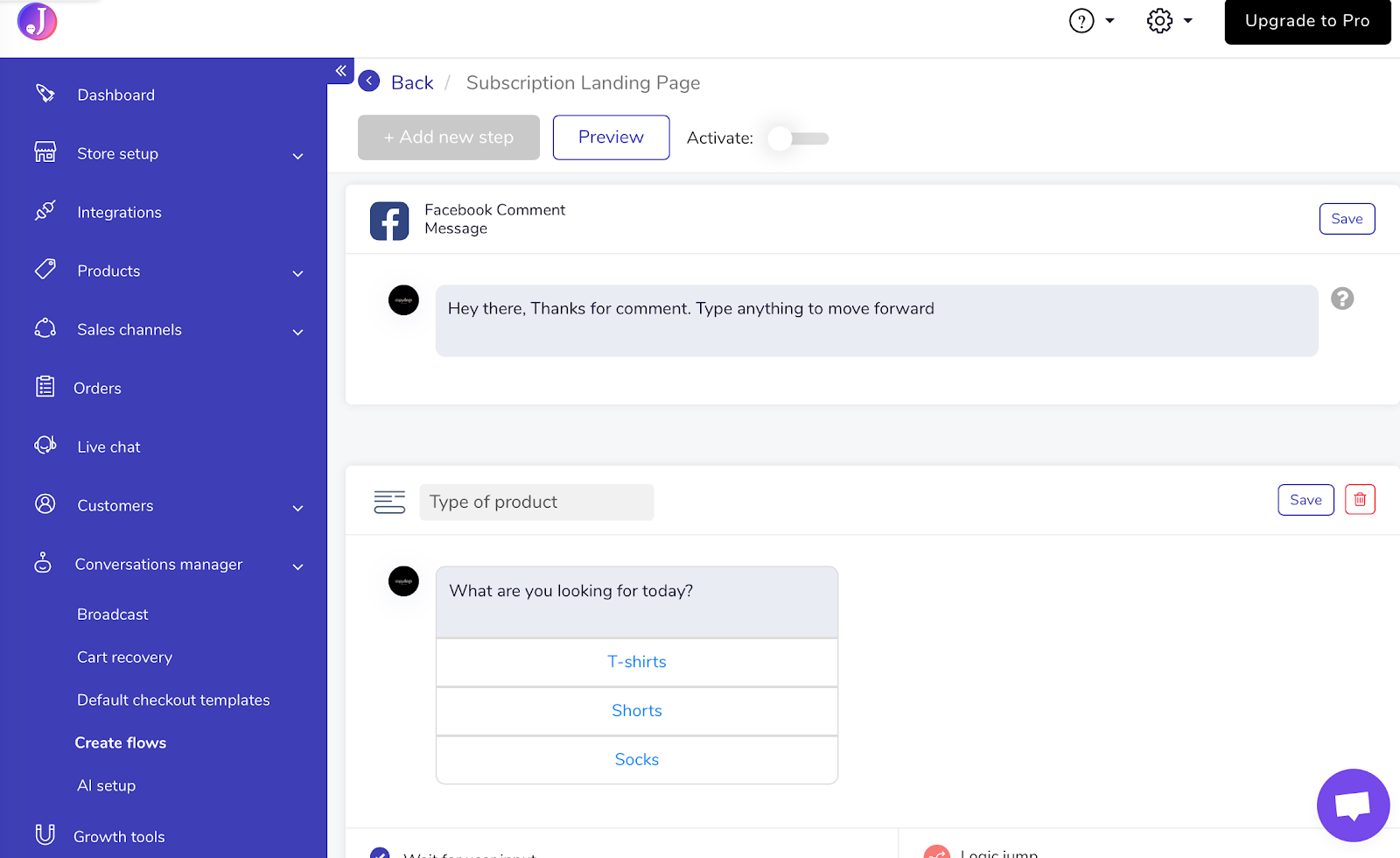Open the dropdown arrow next to help
The image size is (1400, 858).
[x=1110, y=21]
